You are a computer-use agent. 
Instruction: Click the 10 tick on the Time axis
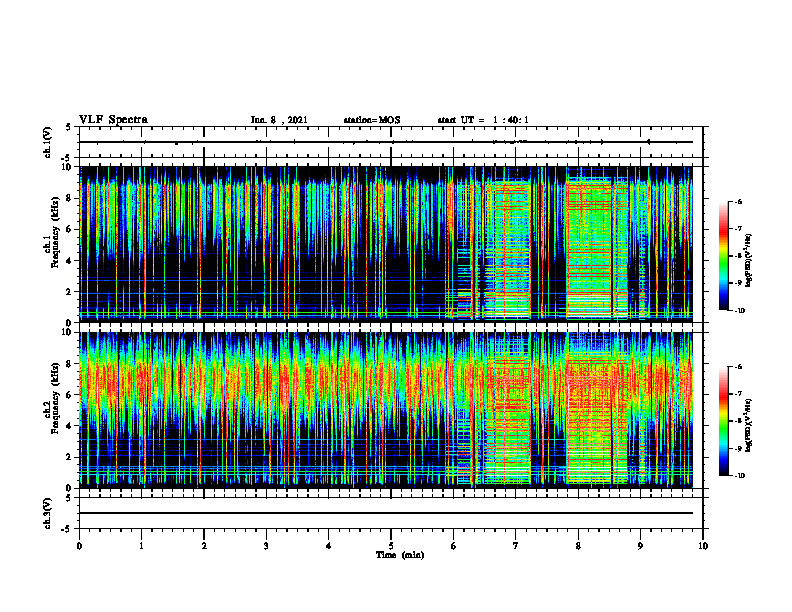[x=703, y=546]
